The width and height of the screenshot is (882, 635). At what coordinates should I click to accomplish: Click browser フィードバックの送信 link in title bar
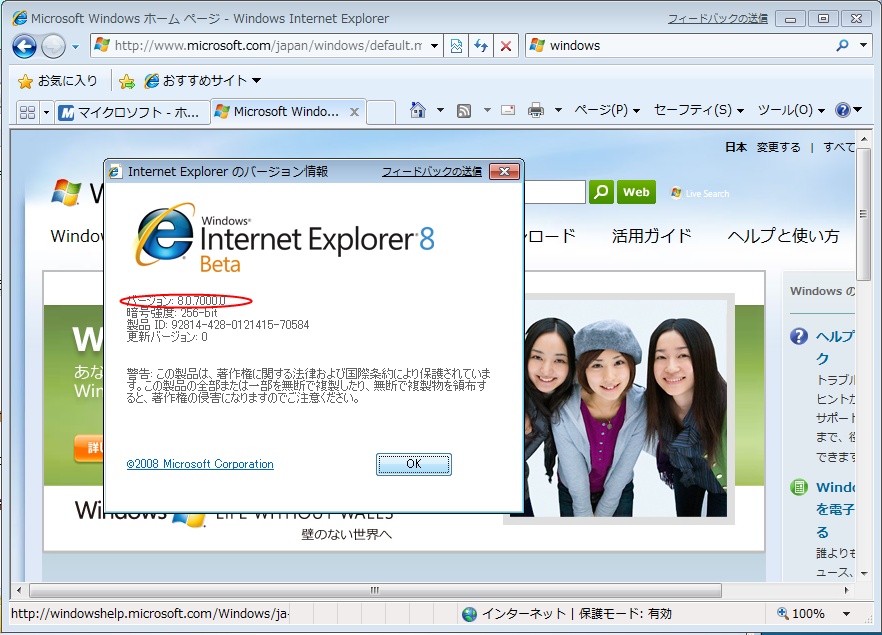point(718,19)
